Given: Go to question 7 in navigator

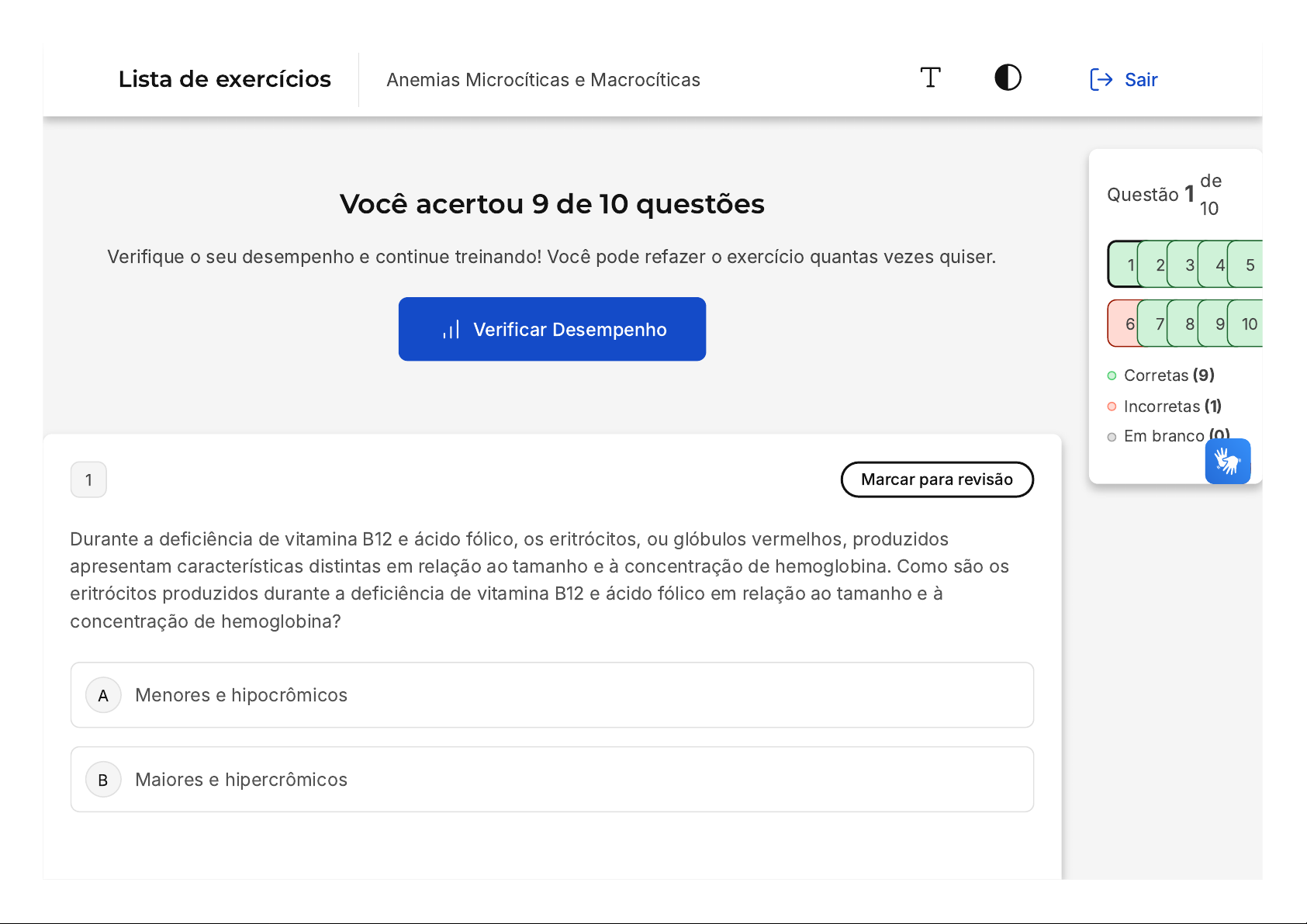Looking at the screenshot, I should (1157, 324).
